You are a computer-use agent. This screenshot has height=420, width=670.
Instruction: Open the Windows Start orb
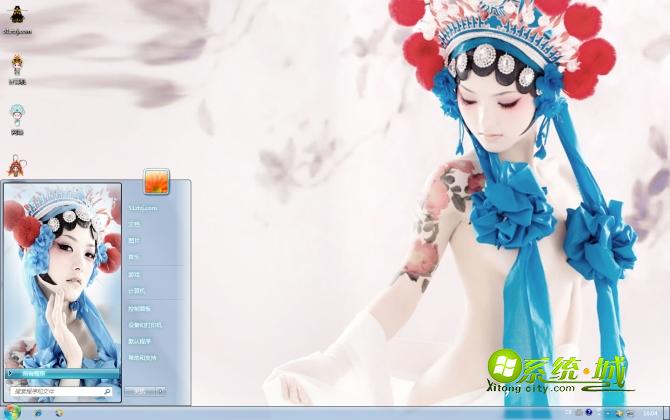click(10, 413)
